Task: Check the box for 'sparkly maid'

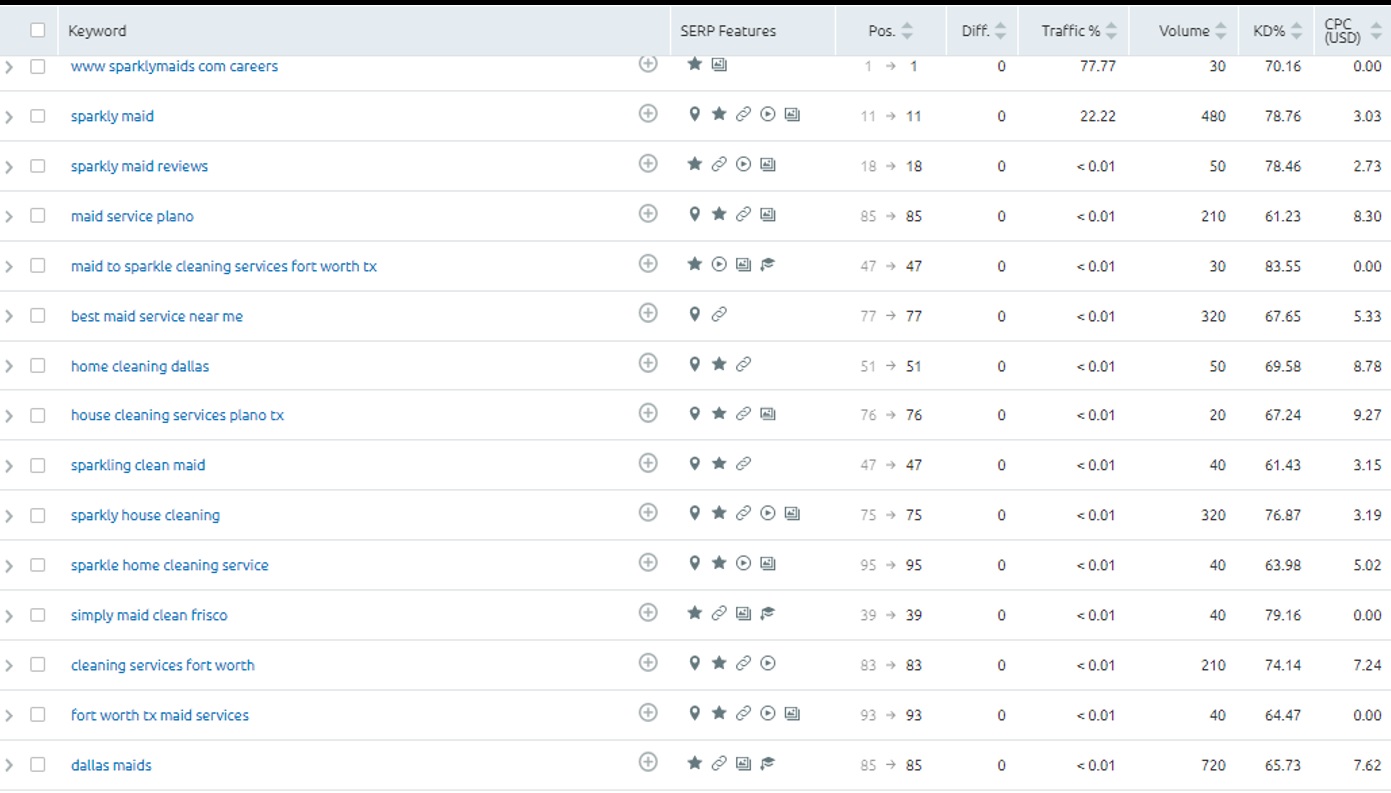Action: [38, 116]
